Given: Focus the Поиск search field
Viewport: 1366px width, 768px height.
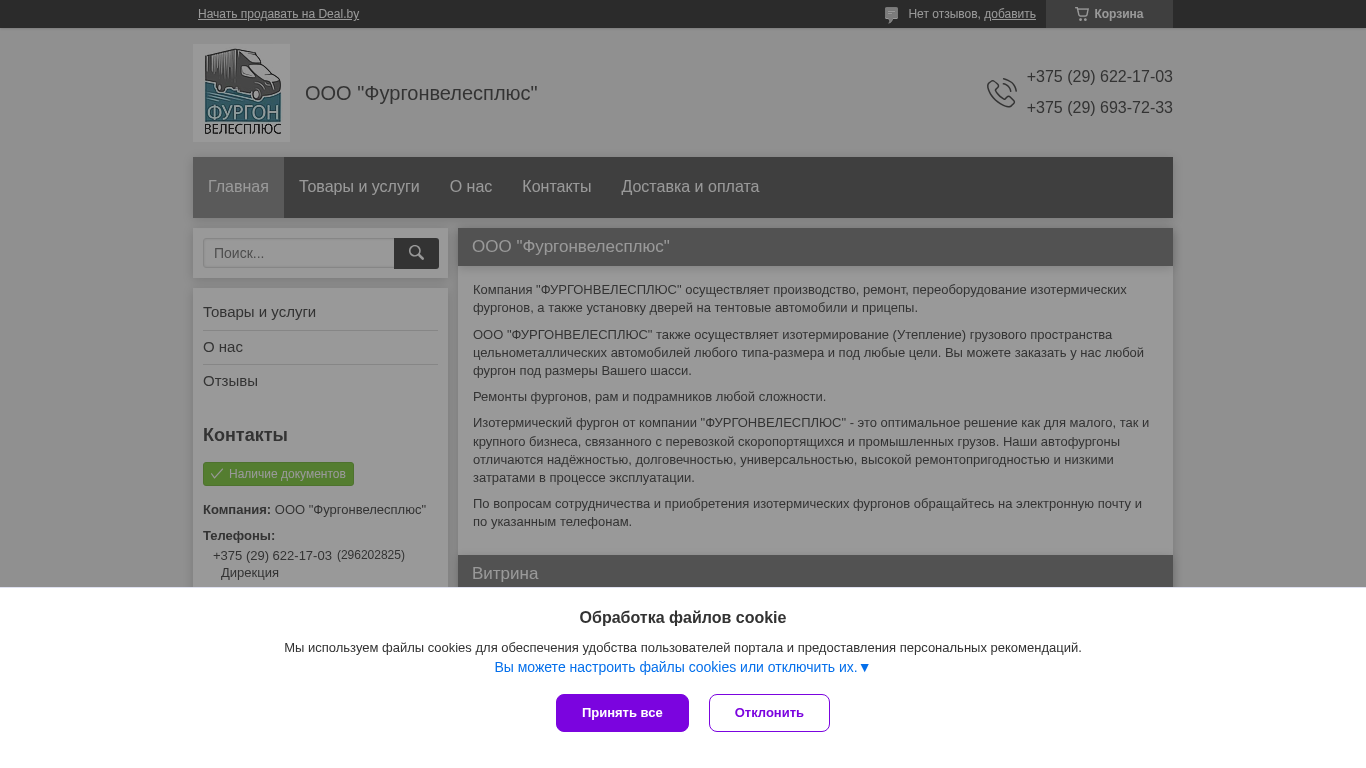Looking at the screenshot, I should coord(299,253).
